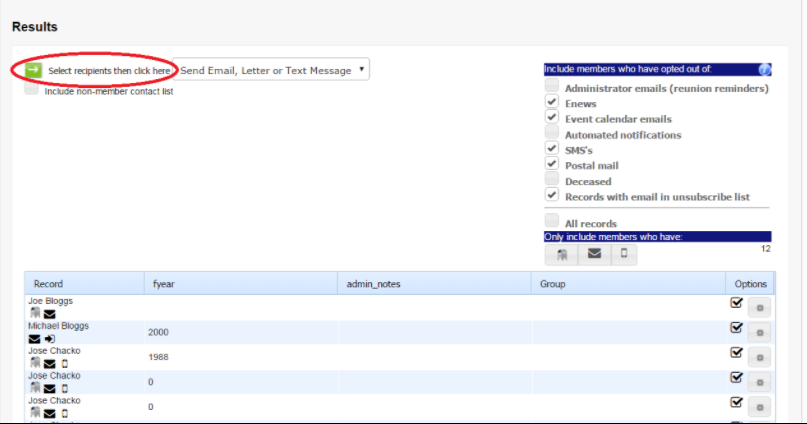Sort by the Record column header
The image size is (807, 424).
point(48,284)
